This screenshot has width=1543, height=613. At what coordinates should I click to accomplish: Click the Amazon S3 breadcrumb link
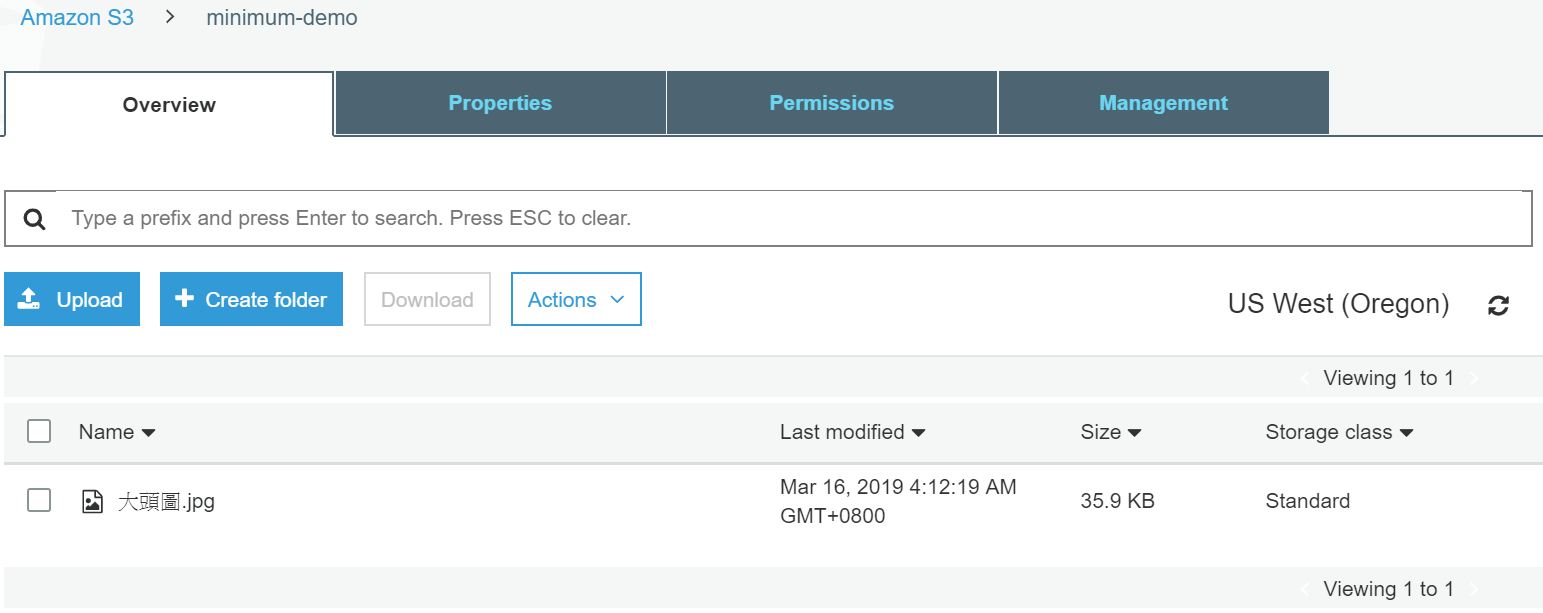pos(77,18)
